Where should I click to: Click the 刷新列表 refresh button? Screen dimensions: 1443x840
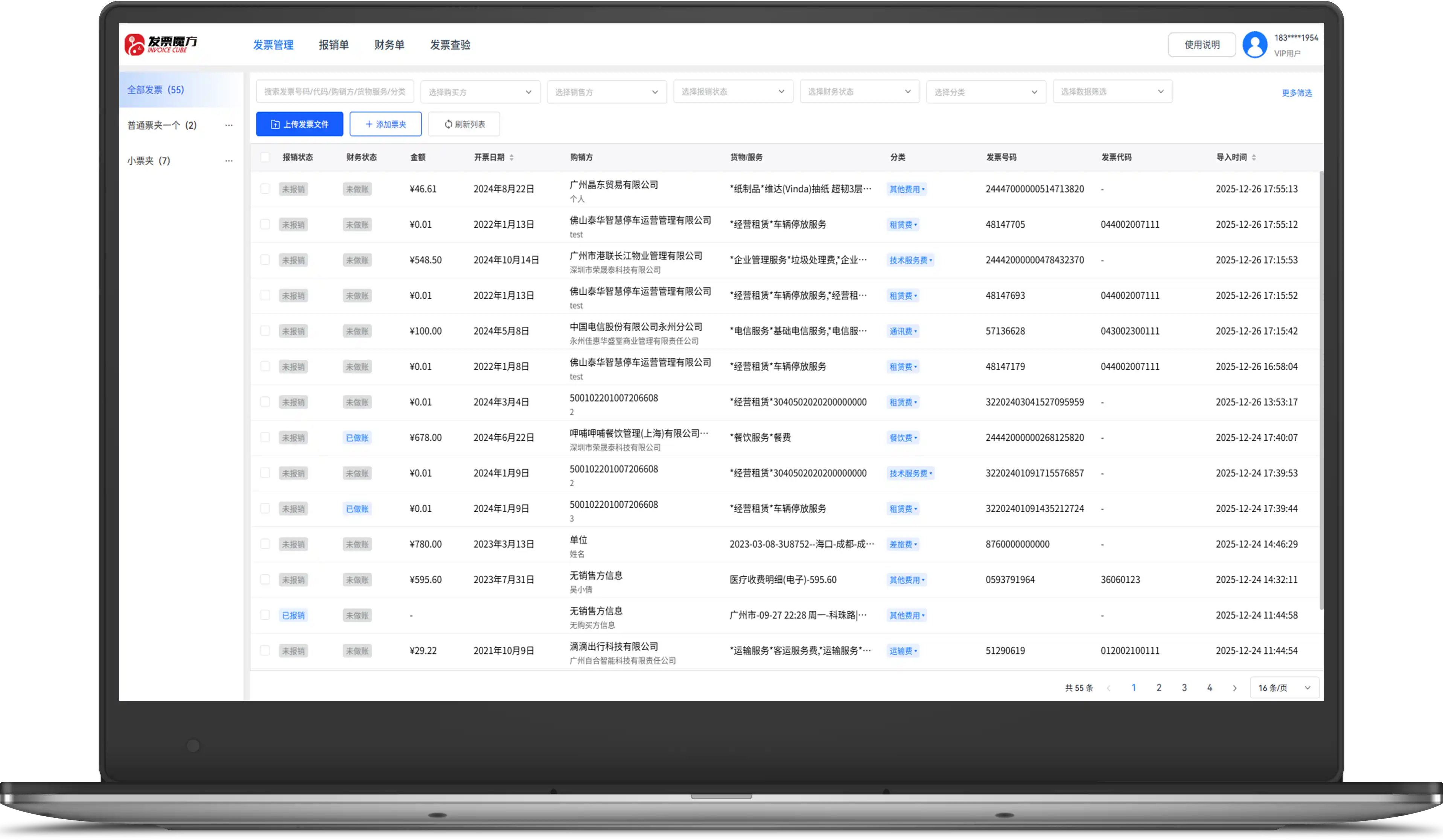464,124
